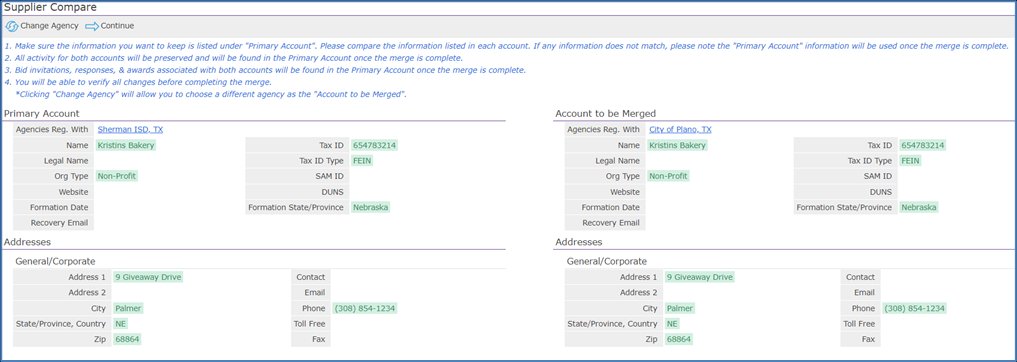The width and height of the screenshot is (1017, 362).
Task: Click Primary Account Tax ID value 654783214
Action: (374, 145)
